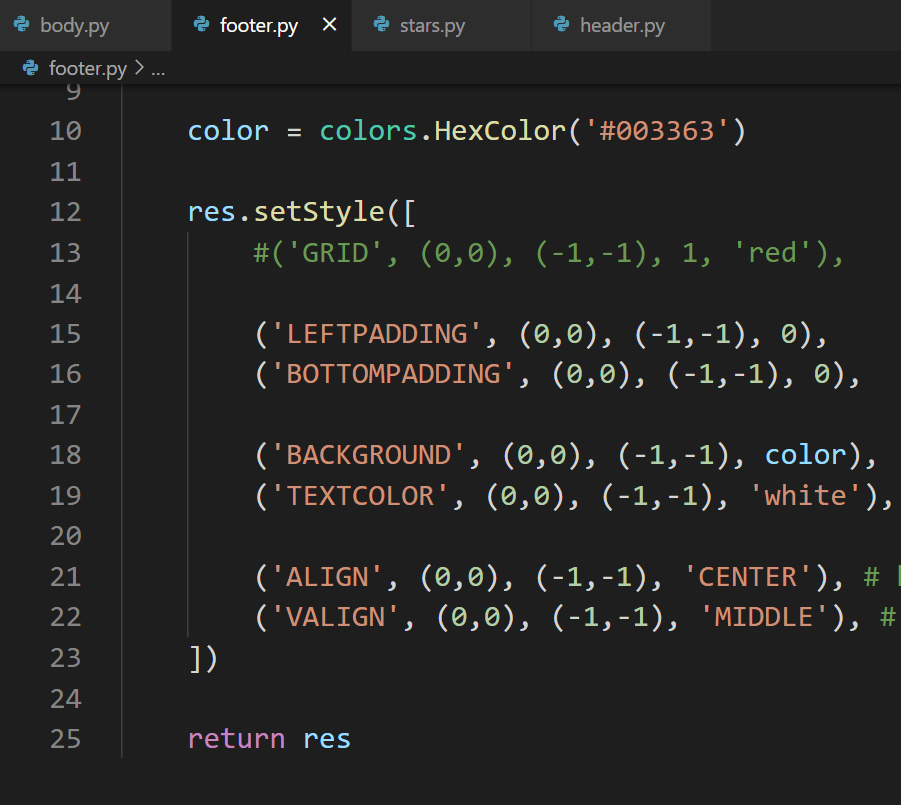Screen dimensions: 901x805
Task: Click the commented GRID line
Action: click(x=548, y=253)
